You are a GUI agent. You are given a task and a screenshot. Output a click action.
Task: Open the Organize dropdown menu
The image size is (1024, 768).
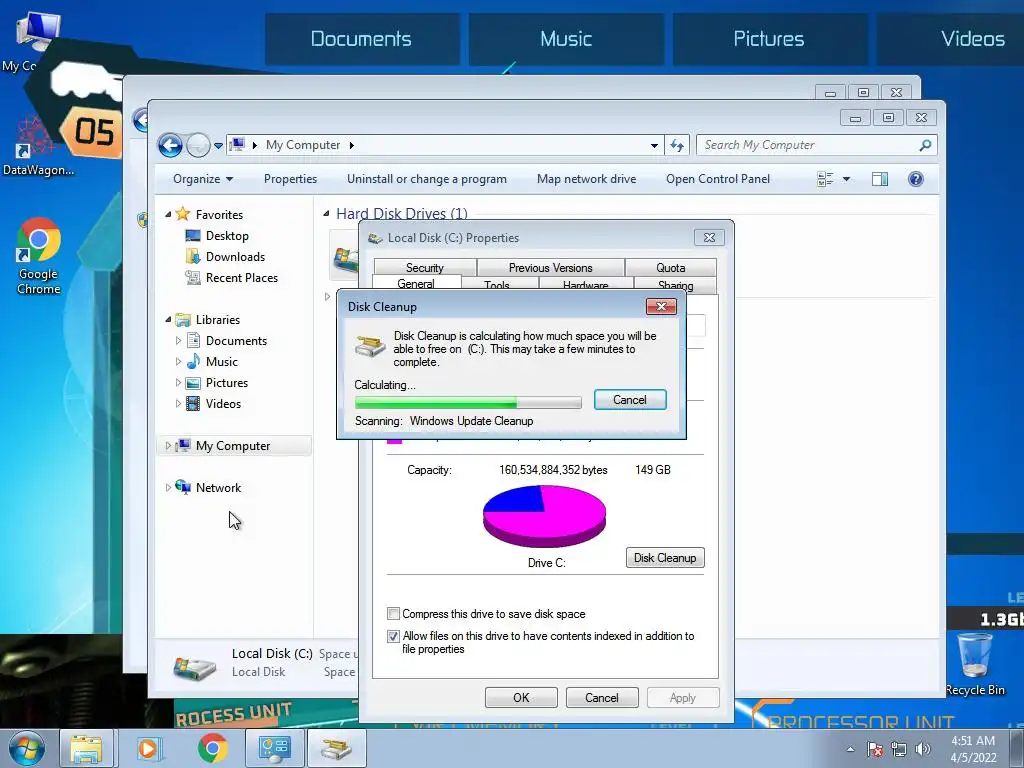click(x=202, y=179)
